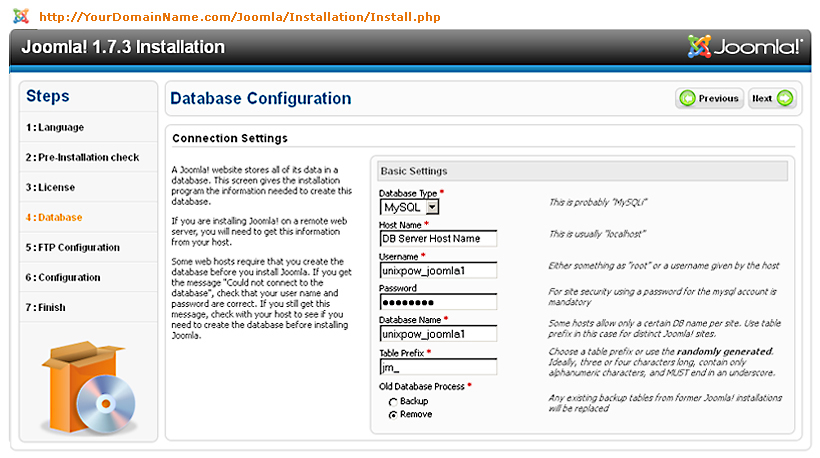Open the Database Type MySQL dropdown
The width and height of the screenshot is (820, 458).
[409, 207]
